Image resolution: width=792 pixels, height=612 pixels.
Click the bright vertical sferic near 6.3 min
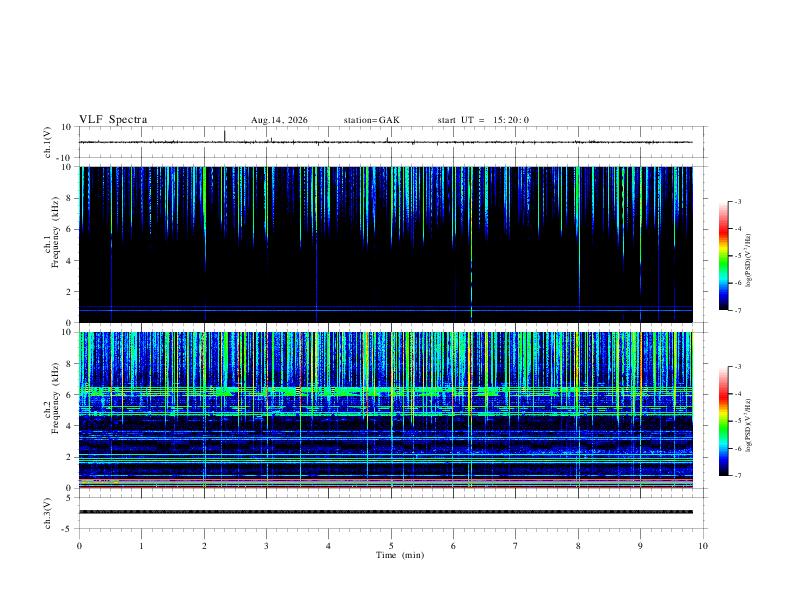(471, 244)
